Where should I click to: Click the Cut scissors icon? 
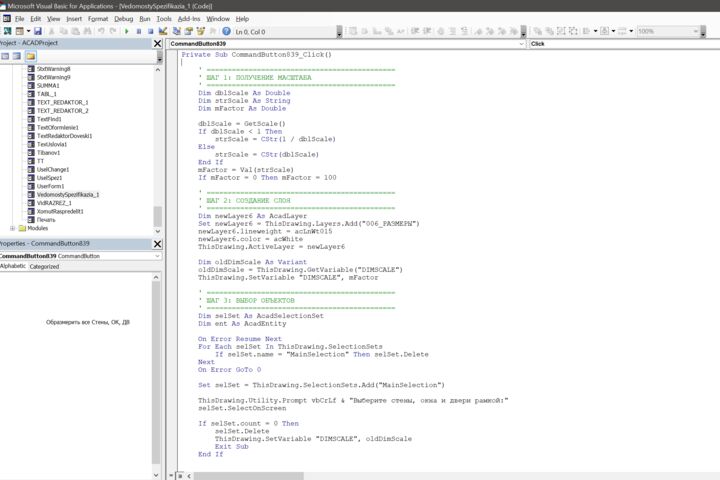coord(51,31)
